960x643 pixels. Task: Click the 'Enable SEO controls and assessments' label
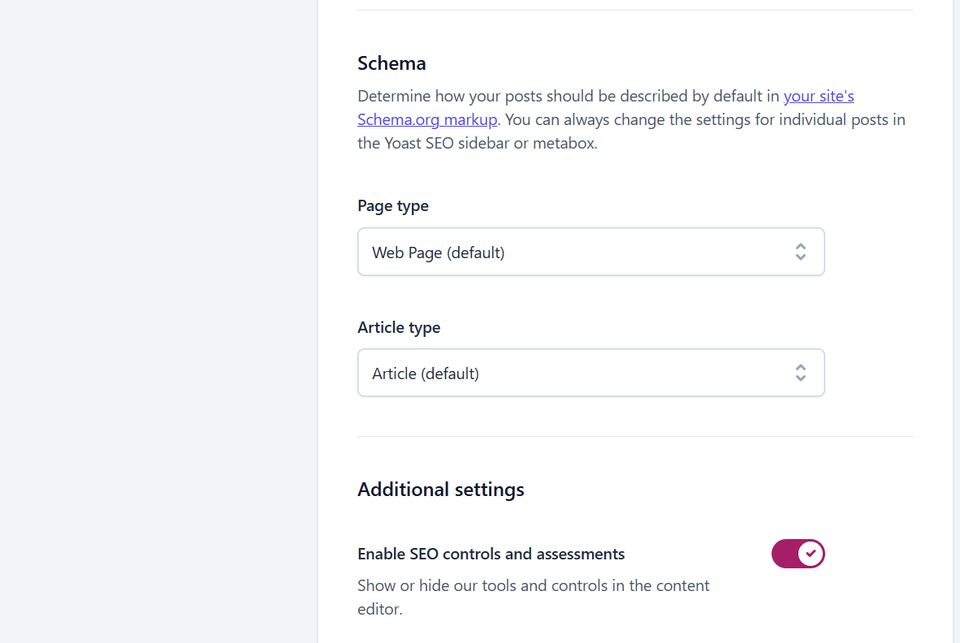click(x=491, y=554)
